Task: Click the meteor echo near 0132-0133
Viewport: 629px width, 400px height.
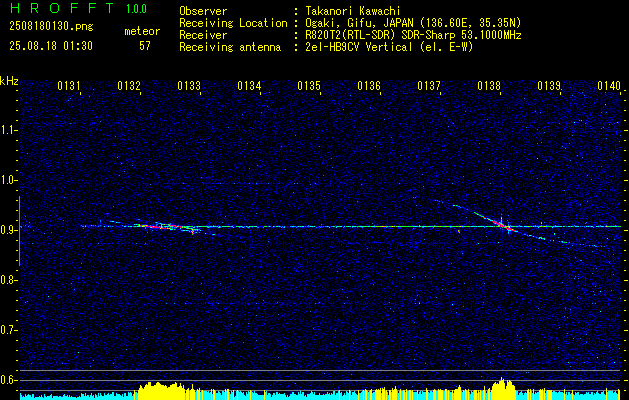Action: click(x=162, y=226)
